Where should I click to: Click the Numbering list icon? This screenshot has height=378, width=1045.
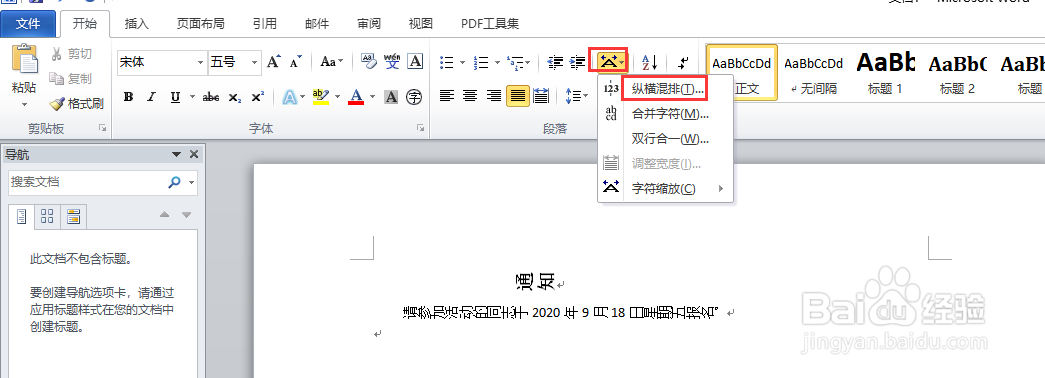(481, 63)
